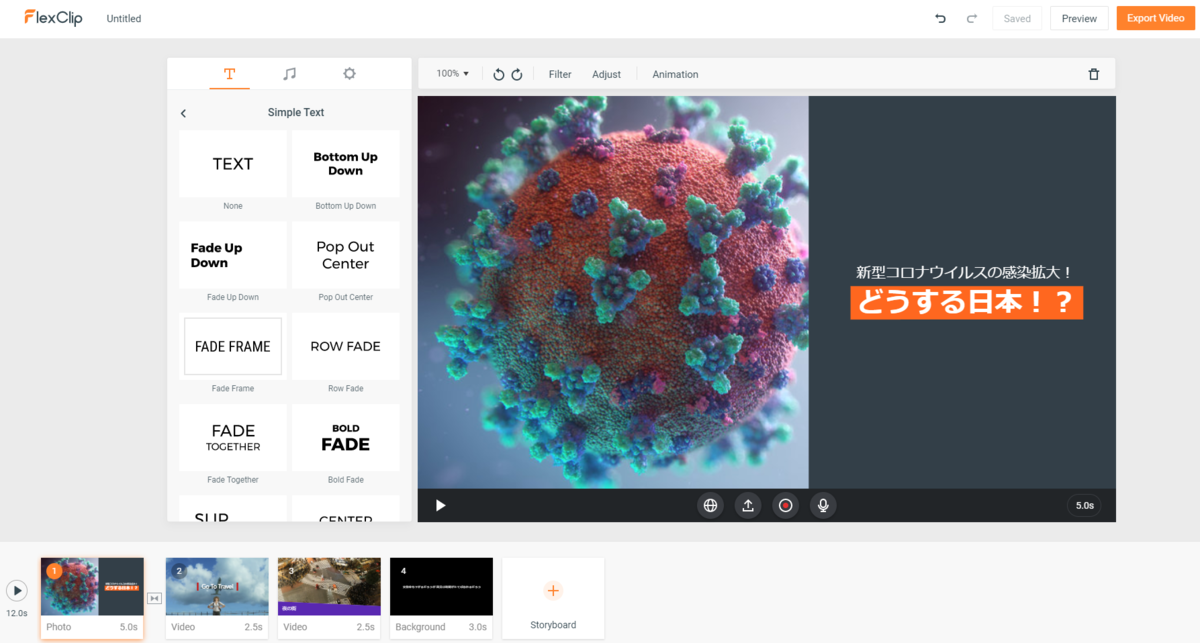
Task: Click the upload media icon
Action: 748,505
